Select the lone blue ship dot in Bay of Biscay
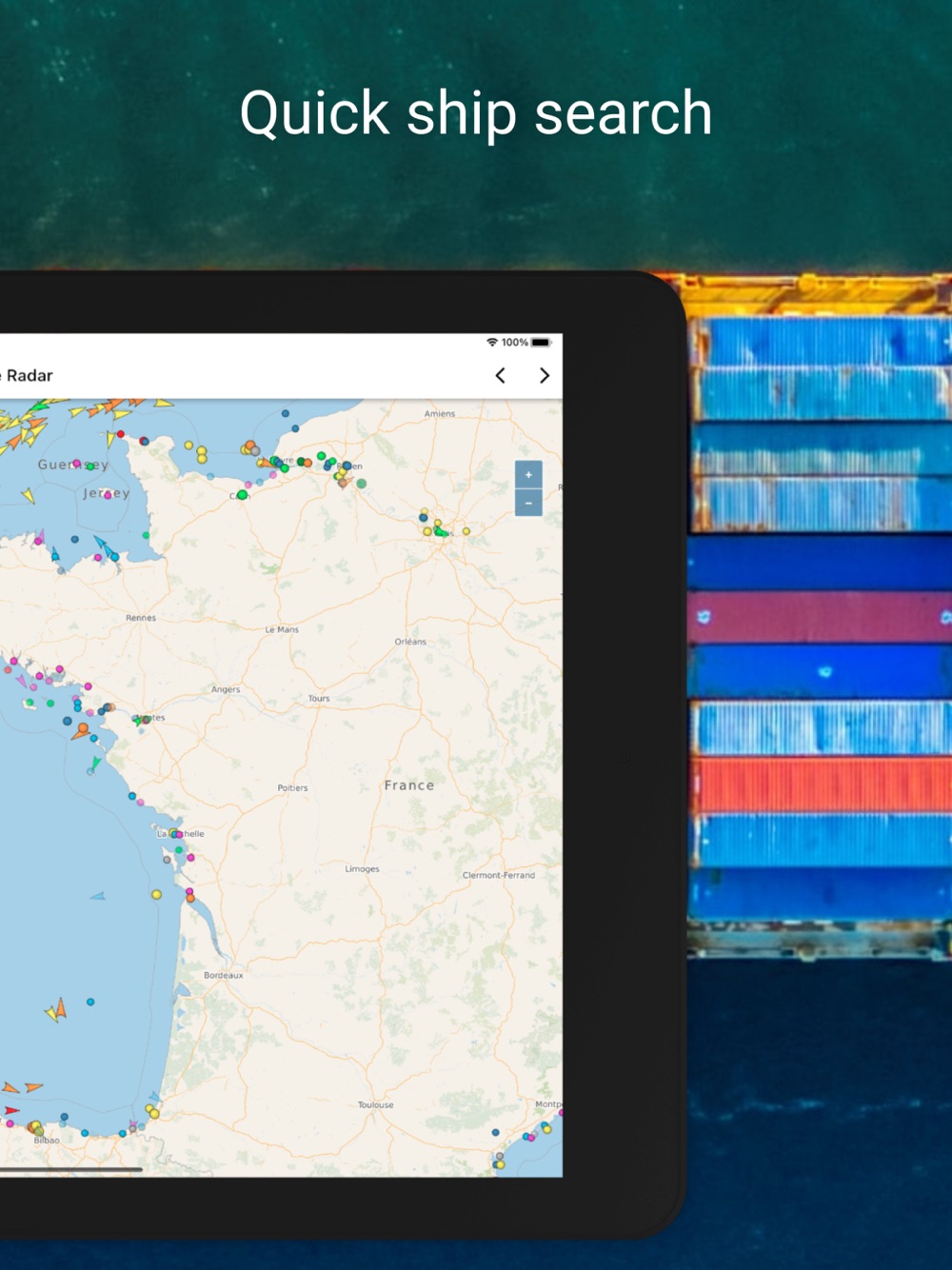 90,1002
